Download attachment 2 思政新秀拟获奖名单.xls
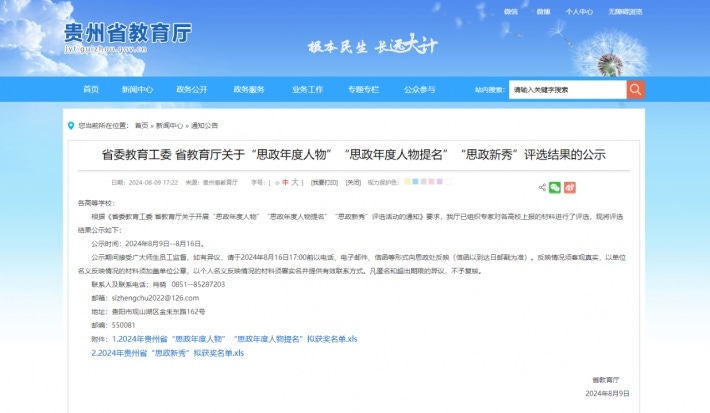The height and width of the screenshot is (413, 710). point(168,353)
